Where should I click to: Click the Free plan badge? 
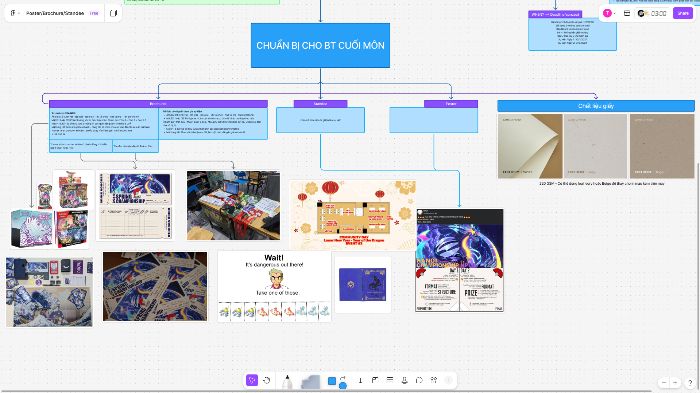point(94,13)
